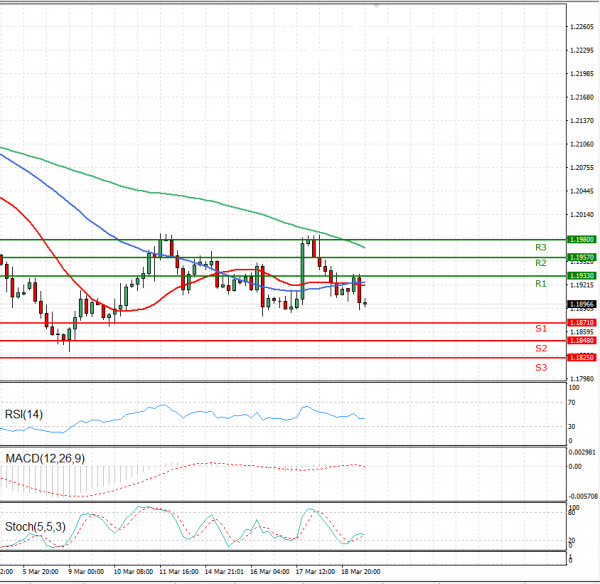The height and width of the screenshot is (584, 600).
Task: Click the 1.21985 price axis value
Action: pos(582,73)
